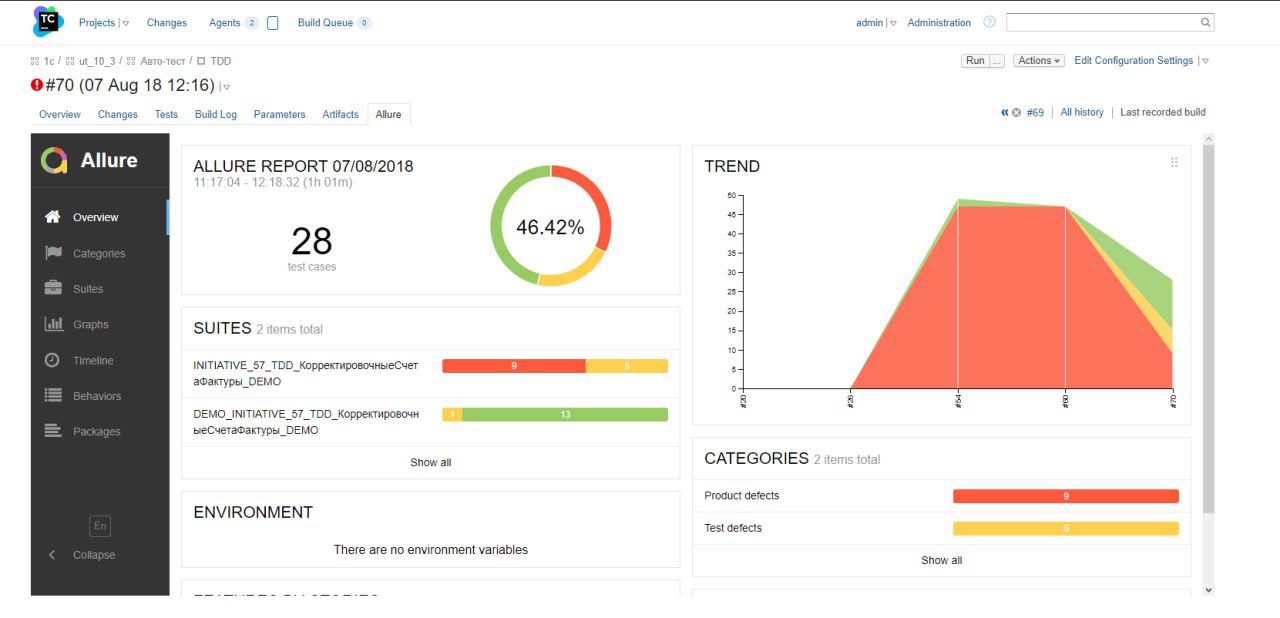Switch to the Tests tab

coord(166,114)
